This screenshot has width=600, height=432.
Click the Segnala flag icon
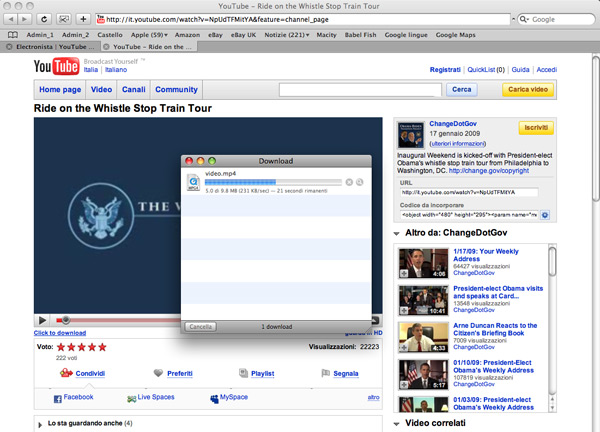point(325,373)
